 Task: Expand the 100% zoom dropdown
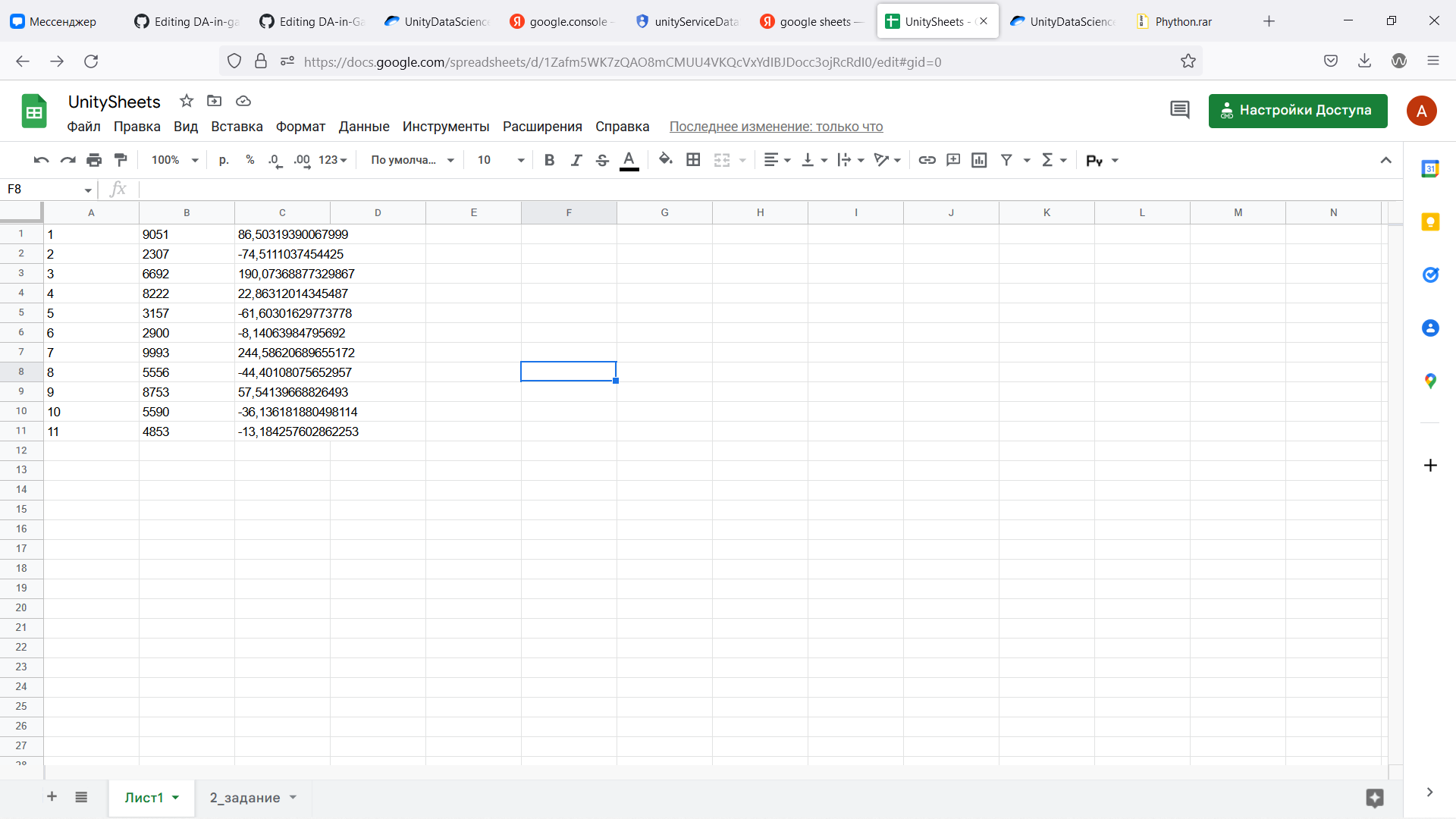(x=174, y=160)
